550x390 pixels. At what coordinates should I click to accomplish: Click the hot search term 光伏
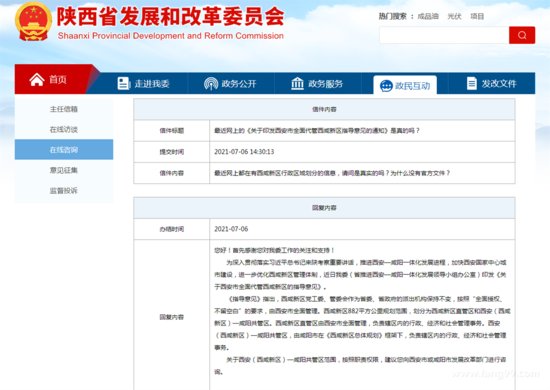(x=455, y=16)
